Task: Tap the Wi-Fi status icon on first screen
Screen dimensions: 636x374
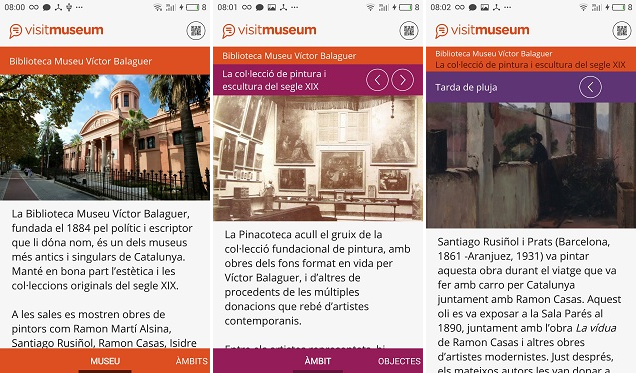Action: 158,7
